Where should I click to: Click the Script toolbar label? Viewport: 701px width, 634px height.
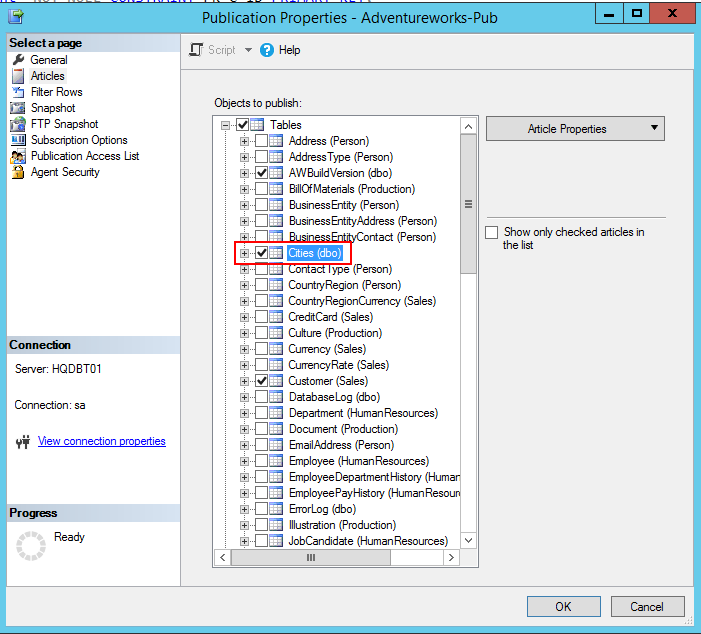click(x=221, y=50)
